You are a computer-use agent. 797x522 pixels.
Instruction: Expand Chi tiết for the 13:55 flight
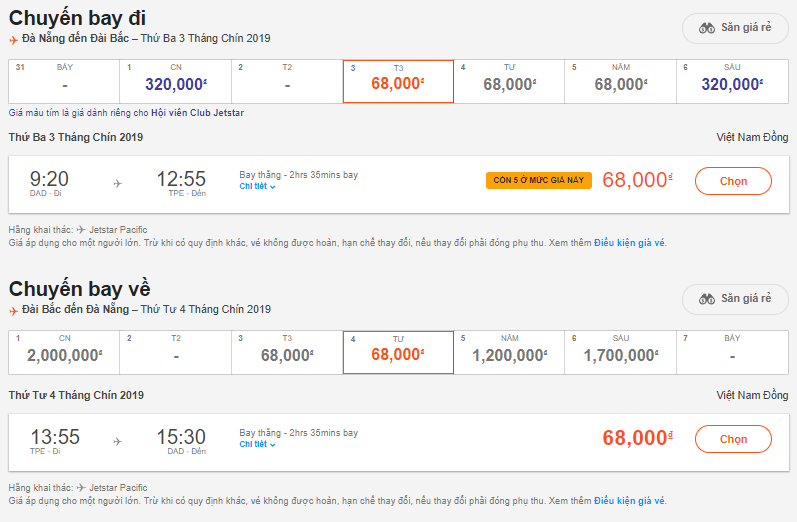(x=257, y=444)
